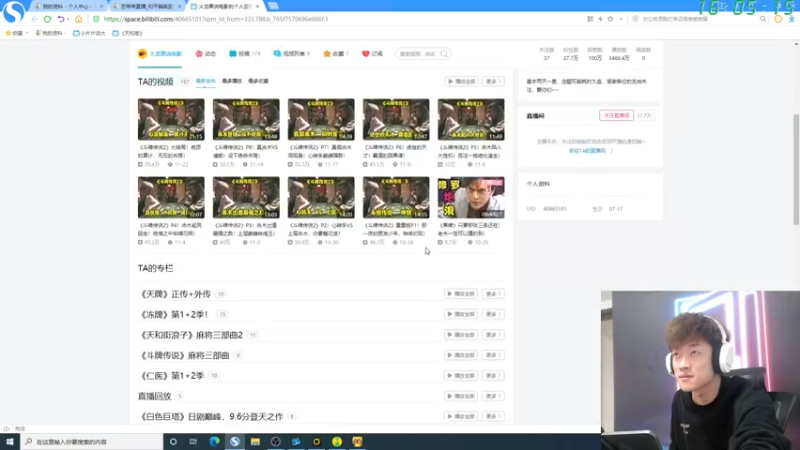Open the 《斗牌传说》麻将三部曲 playlist title
Image resolution: width=800 pixels, height=450 pixels.
(184, 355)
